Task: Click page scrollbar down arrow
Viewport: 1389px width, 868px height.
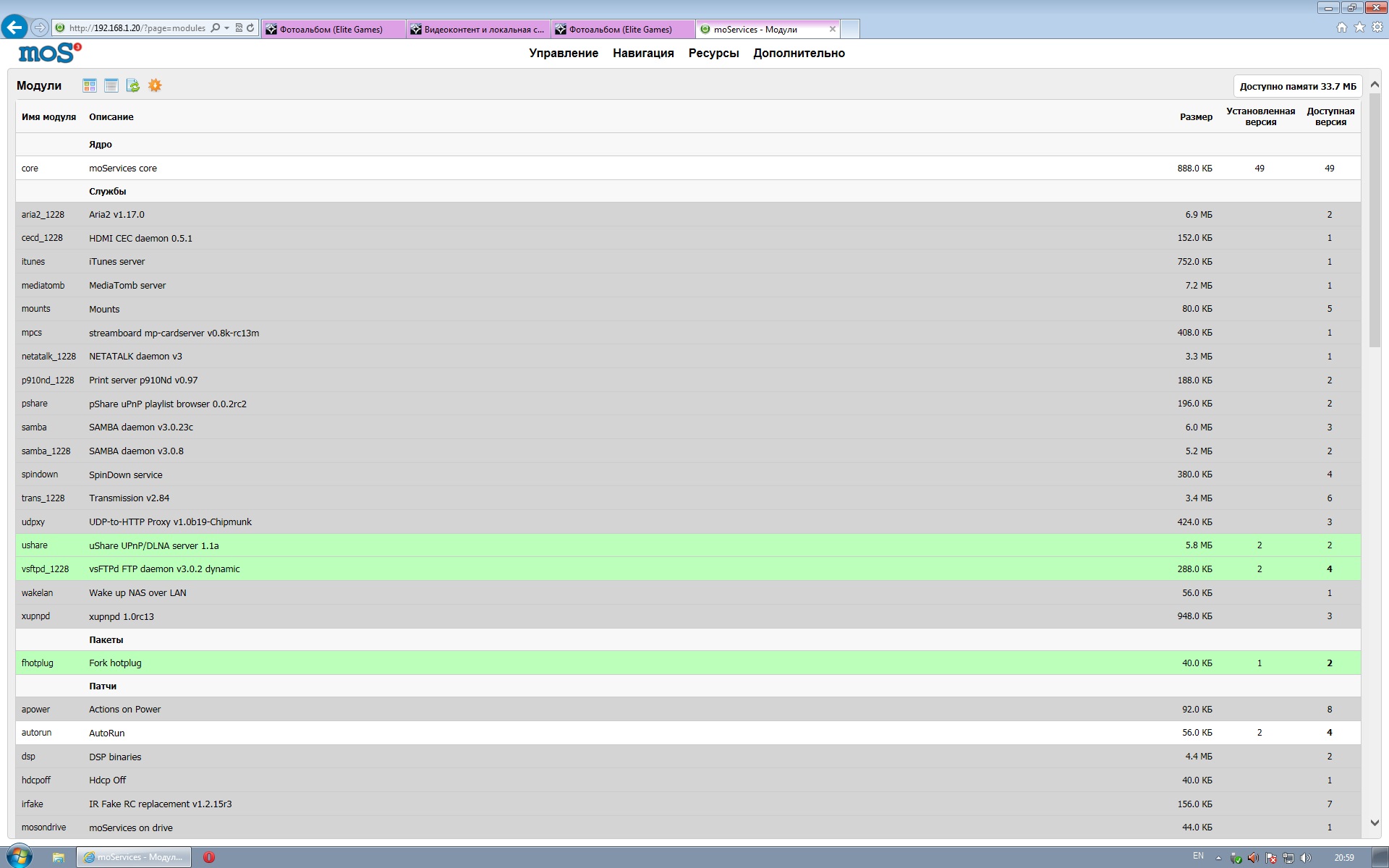Action: pos(1375,823)
